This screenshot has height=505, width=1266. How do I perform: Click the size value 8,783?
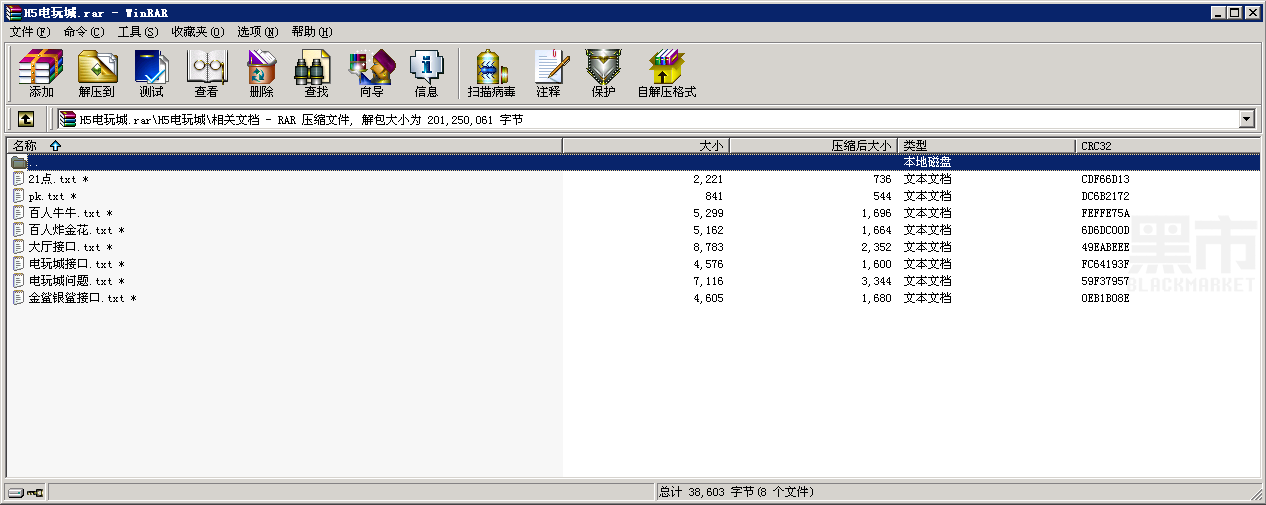pos(708,247)
